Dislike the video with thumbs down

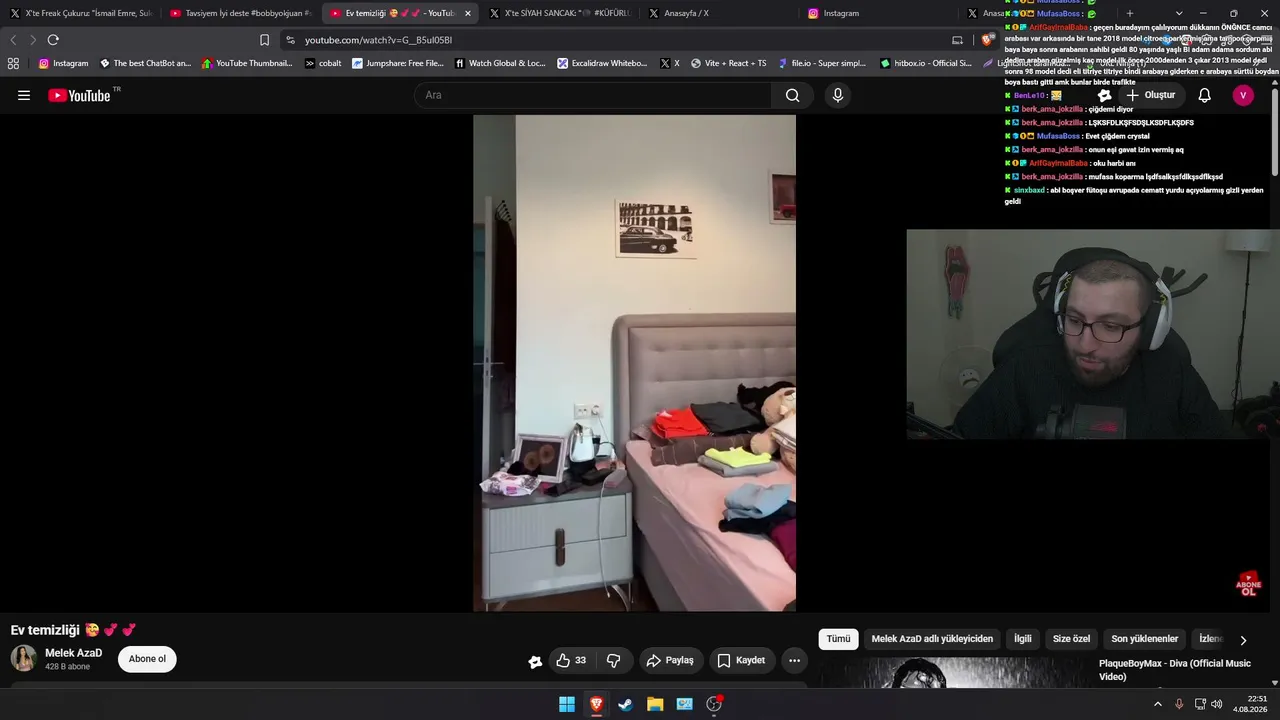click(613, 660)
